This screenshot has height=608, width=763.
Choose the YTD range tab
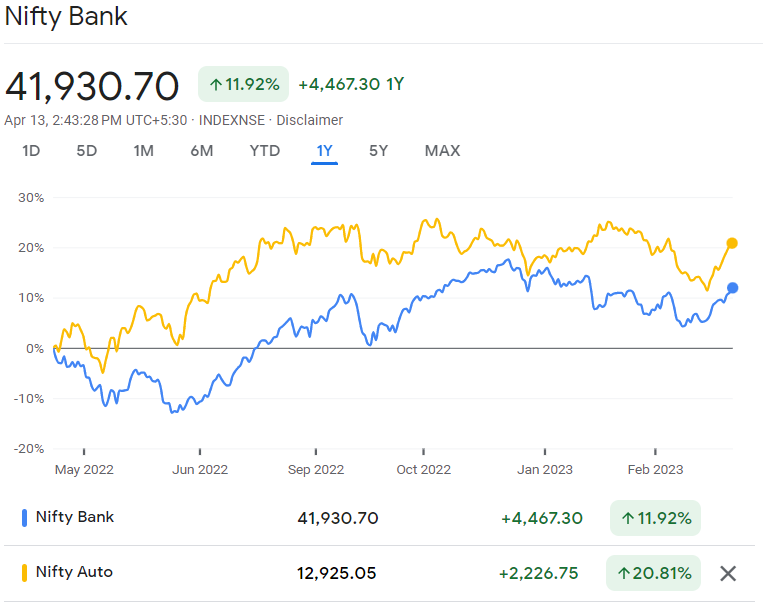tap(265, 151)
